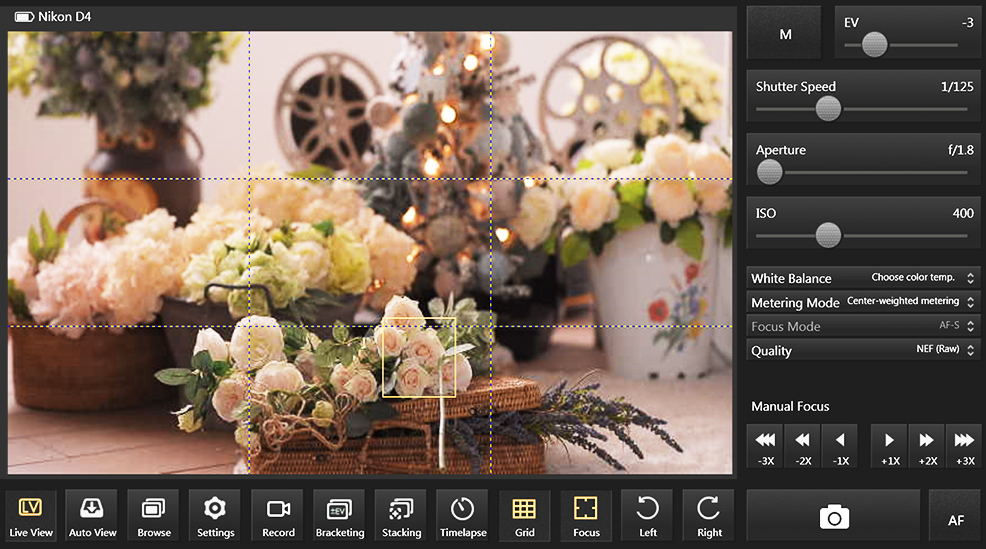Screen dimensions: 986x549
Task: Open the Settings gear
Action: tap(215, 516)
